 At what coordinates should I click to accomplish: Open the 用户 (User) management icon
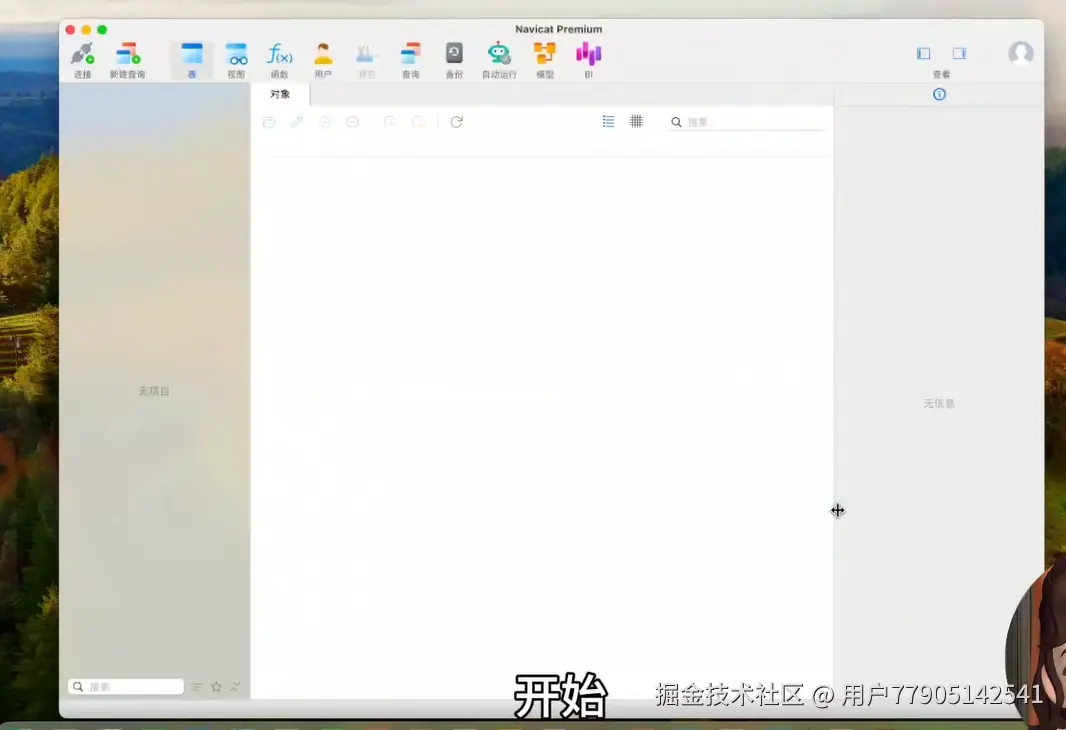pos(322,55)
